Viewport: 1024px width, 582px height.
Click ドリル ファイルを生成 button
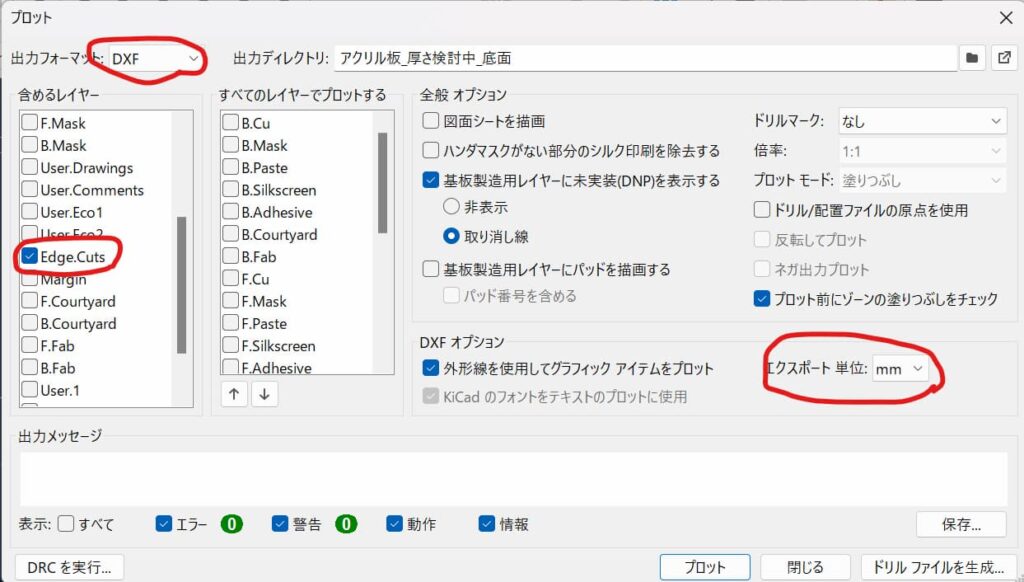pyautogui.click(x=939, y=567)
